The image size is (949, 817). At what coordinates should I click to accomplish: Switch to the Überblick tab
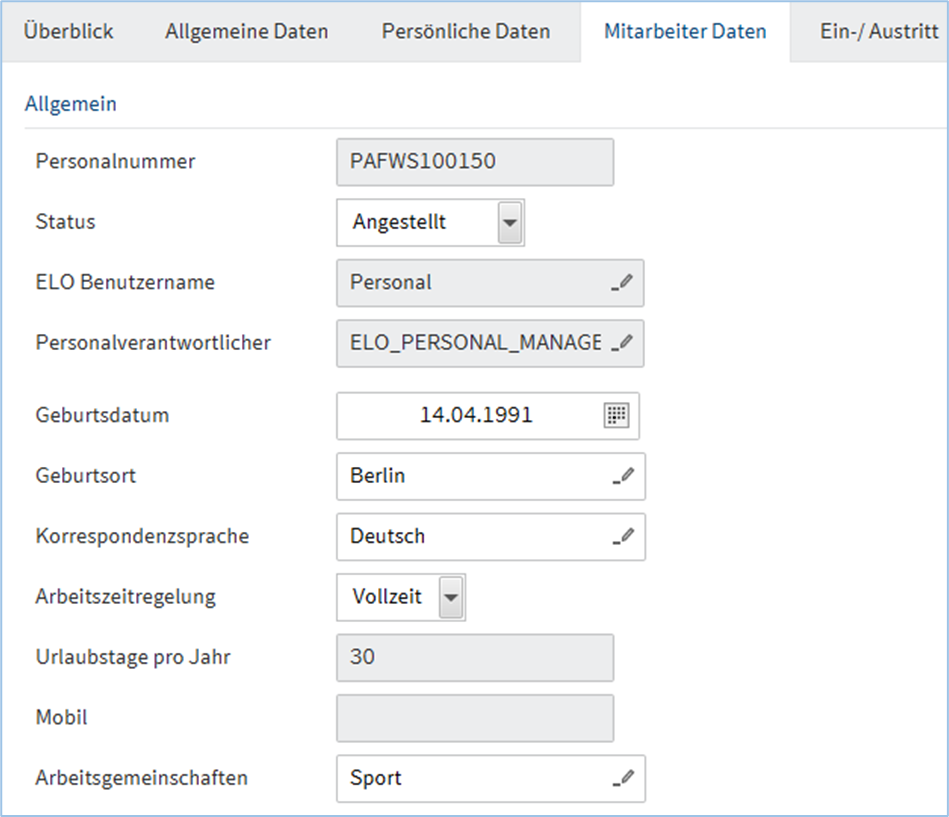tap(69, 31)
